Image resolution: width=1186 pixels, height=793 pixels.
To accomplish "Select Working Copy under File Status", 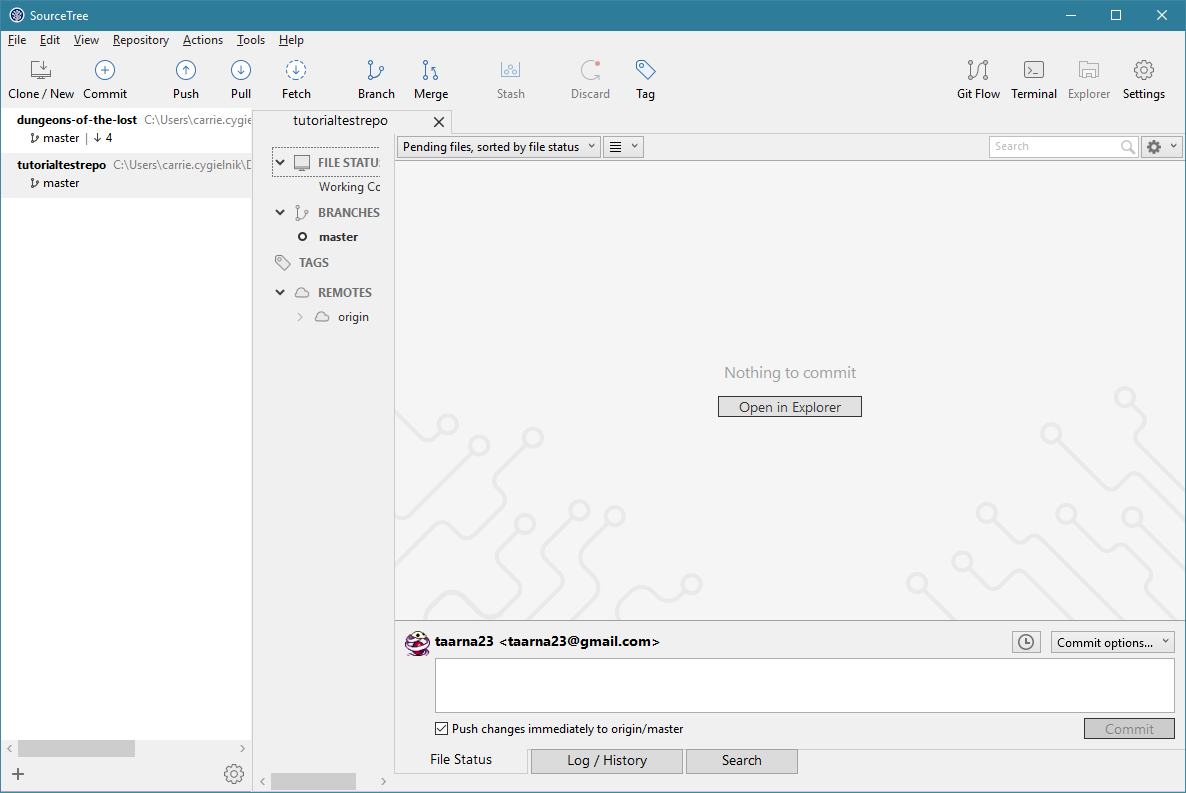I will tap(349, 187).
